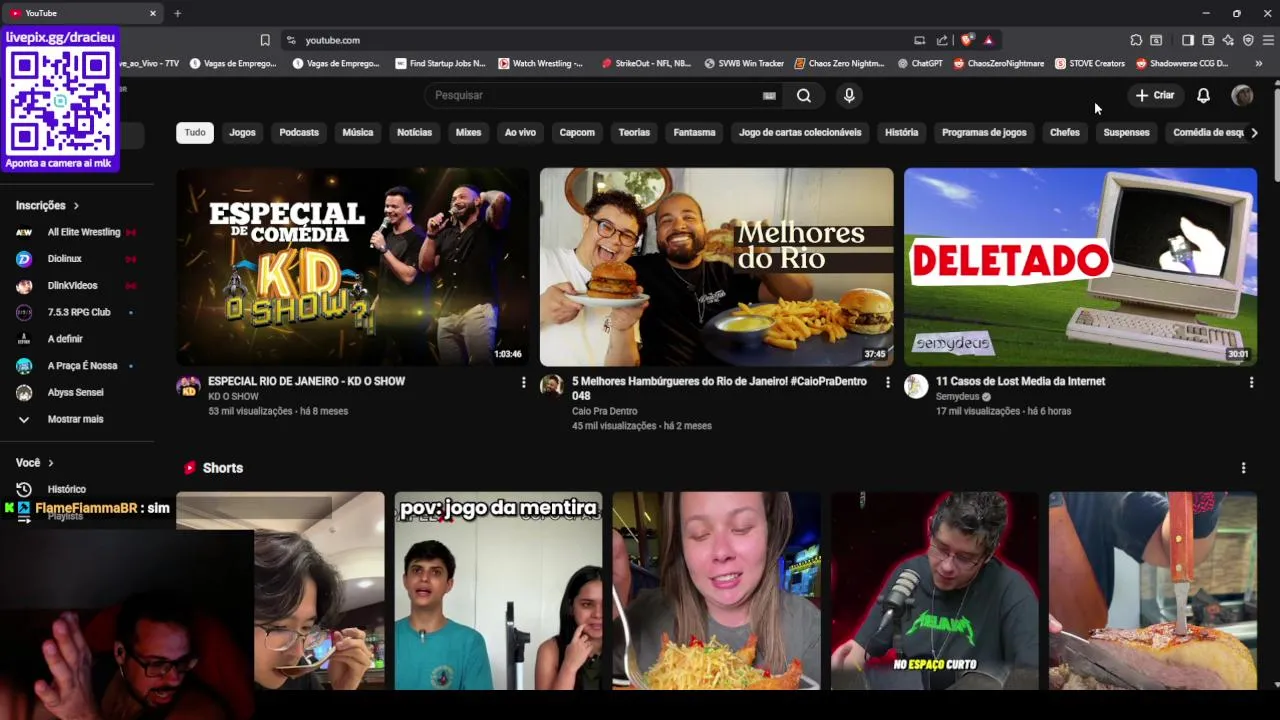Open the SVWB Win Tracker bookmark
This screenshot has width=1280, height=720.
[x=744, y=63]
